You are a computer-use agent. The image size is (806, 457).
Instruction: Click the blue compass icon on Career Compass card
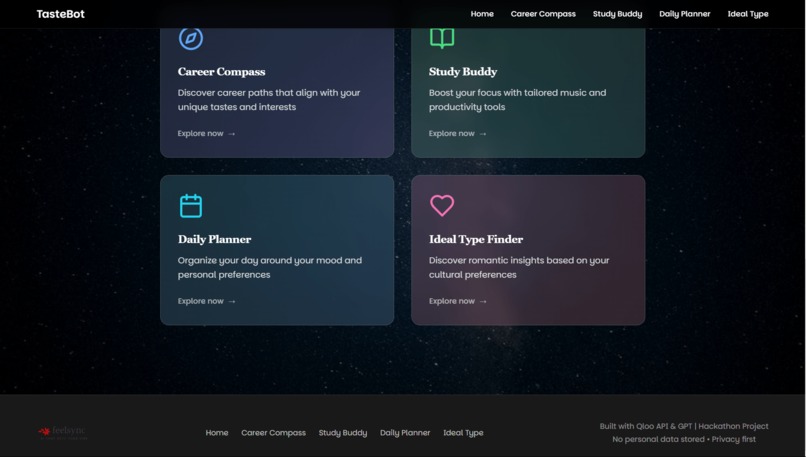(x=191, y=39)
